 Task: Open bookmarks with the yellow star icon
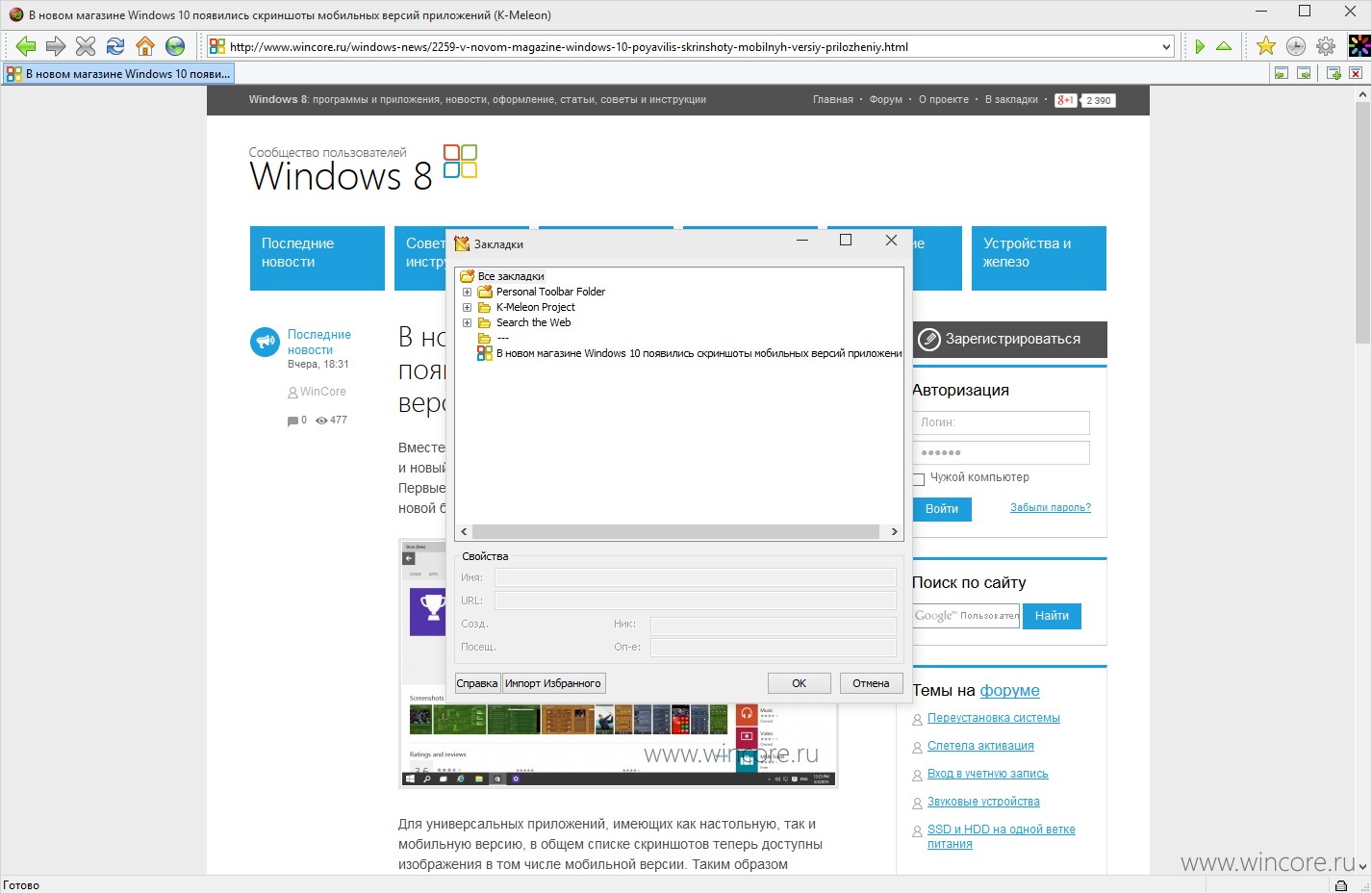click(1266, 46)
